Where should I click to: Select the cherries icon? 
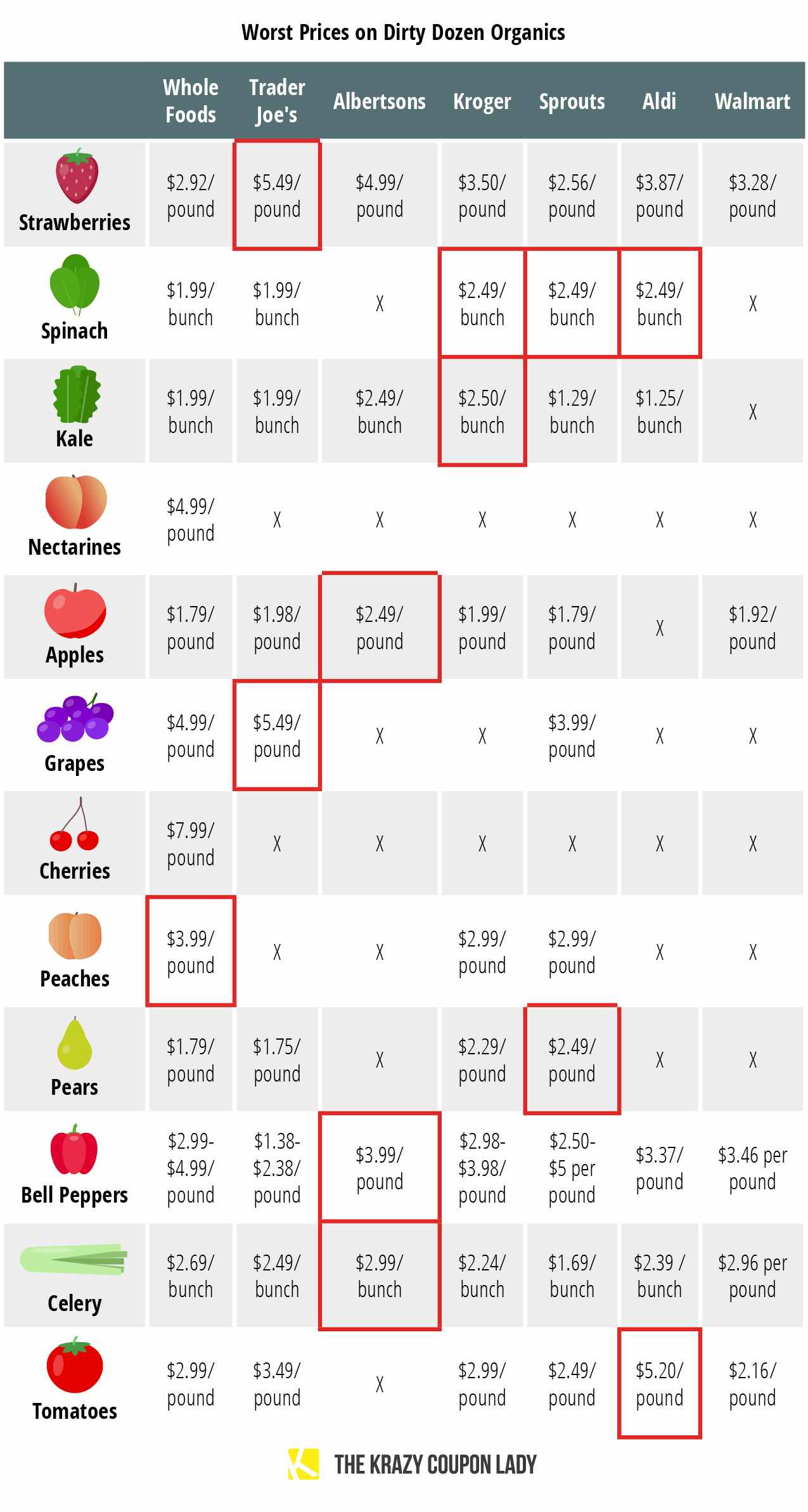tap(75, 825)
